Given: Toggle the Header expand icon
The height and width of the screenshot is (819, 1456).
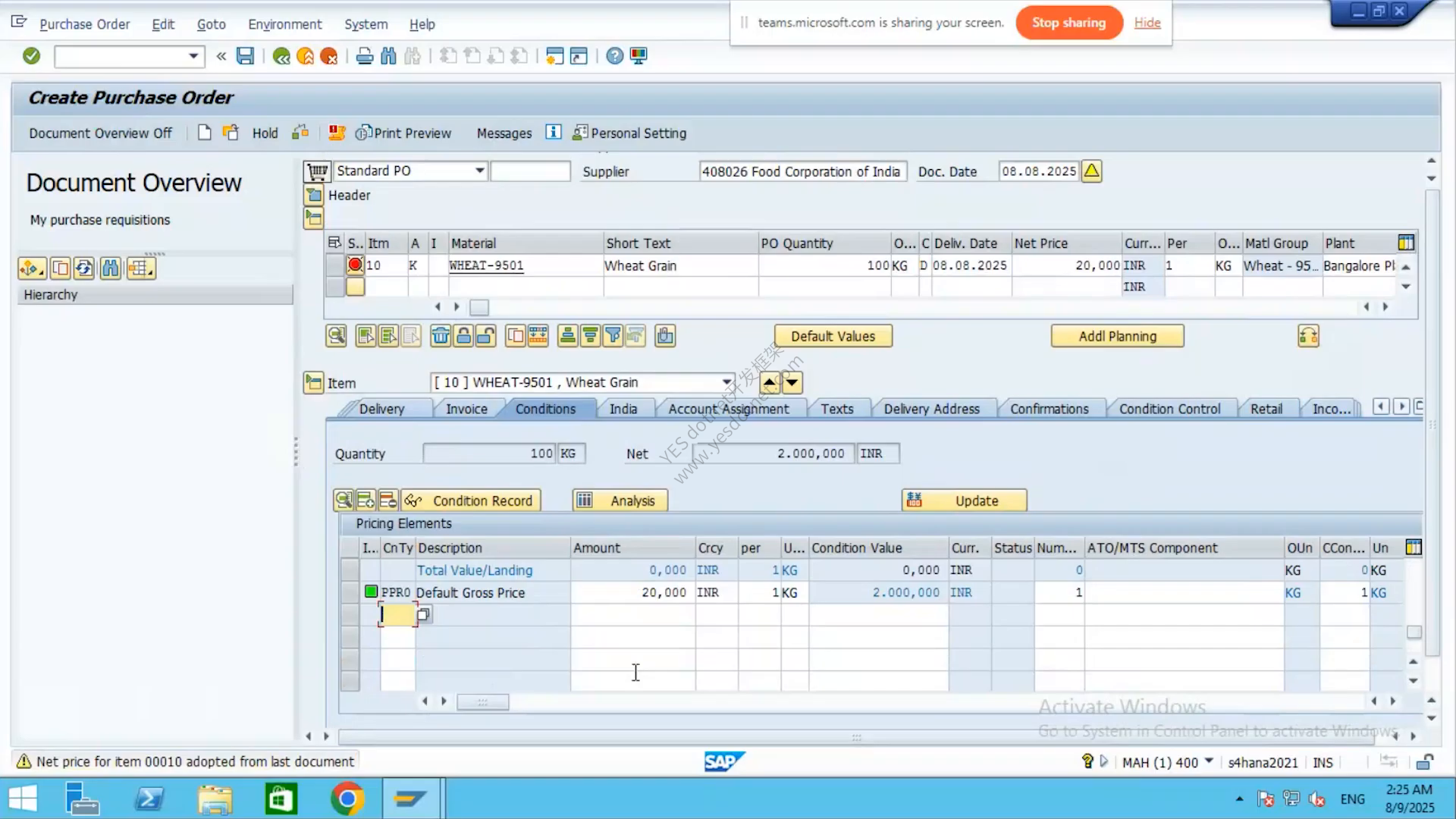Looking at the screenshot, I should [313, 196].
